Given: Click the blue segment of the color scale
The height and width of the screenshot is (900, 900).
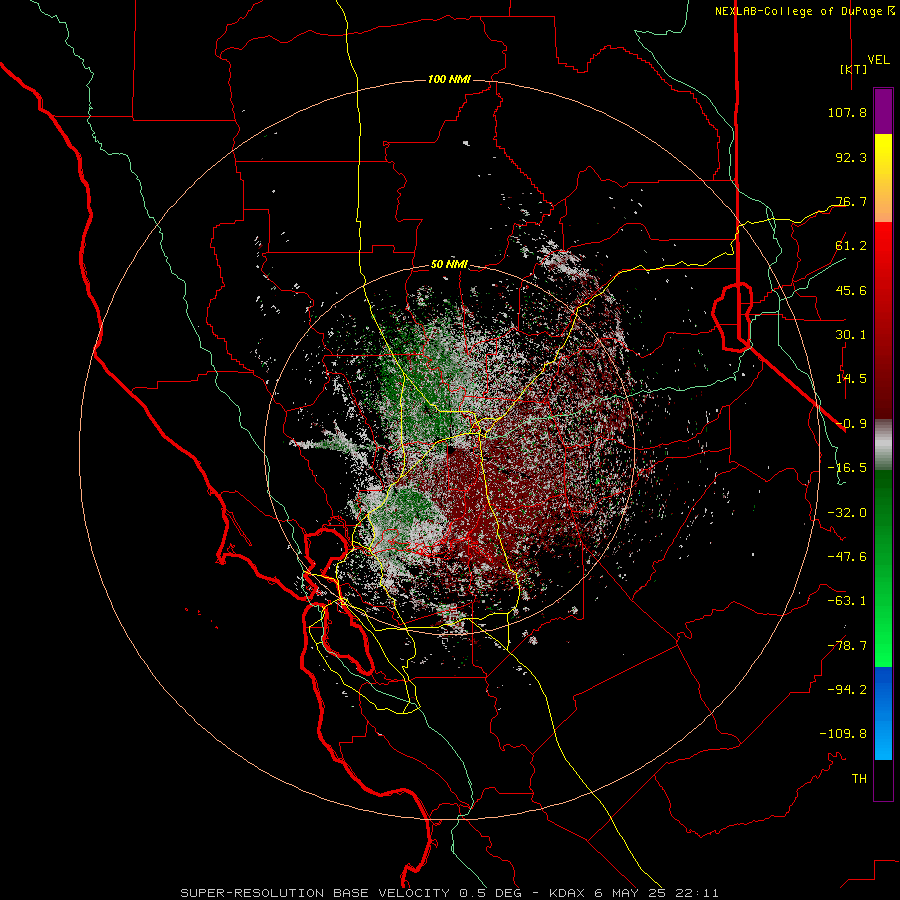Looking at the screenshot, I should 883,713.
